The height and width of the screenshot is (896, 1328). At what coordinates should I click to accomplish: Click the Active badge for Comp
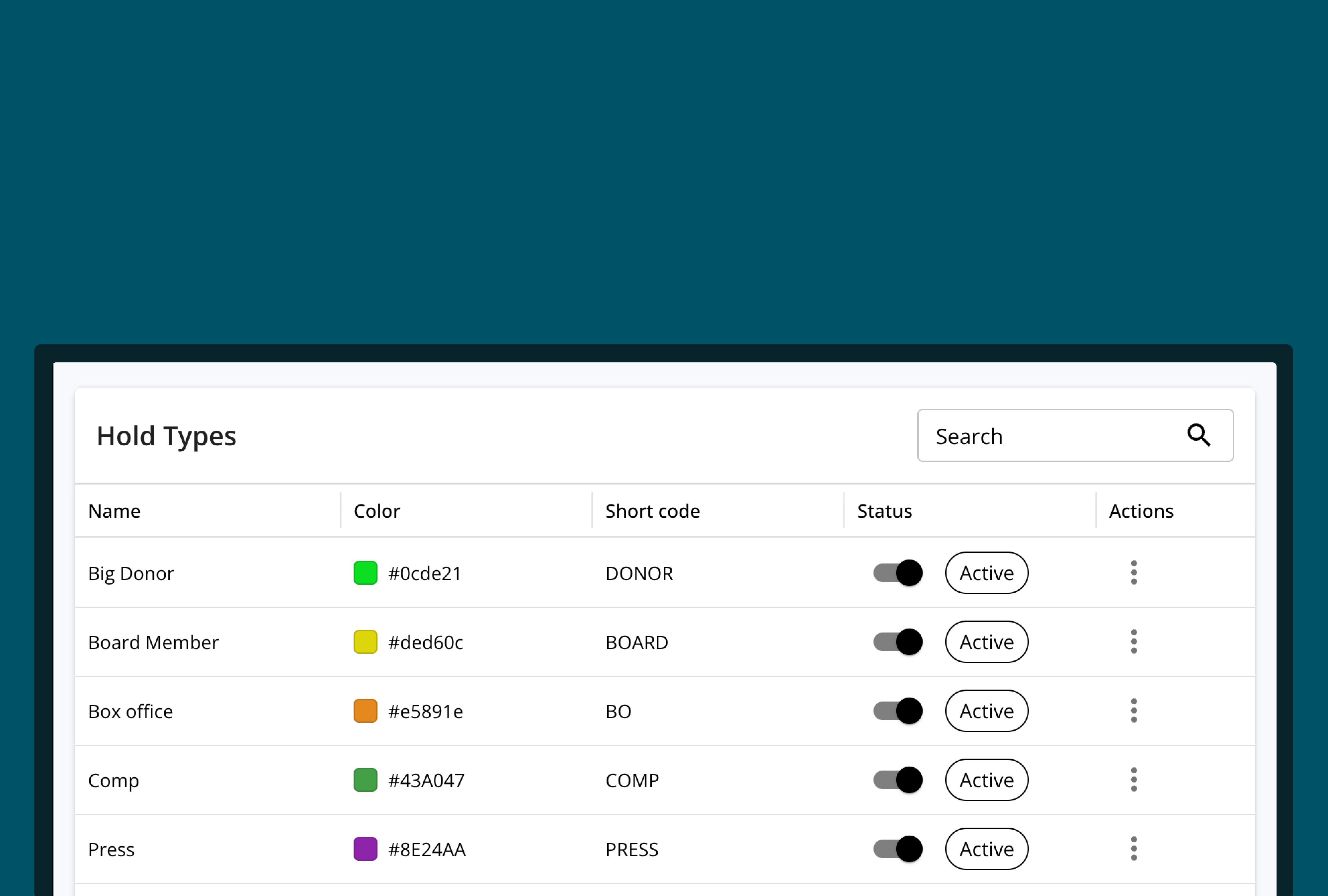[x=986, y=780]
